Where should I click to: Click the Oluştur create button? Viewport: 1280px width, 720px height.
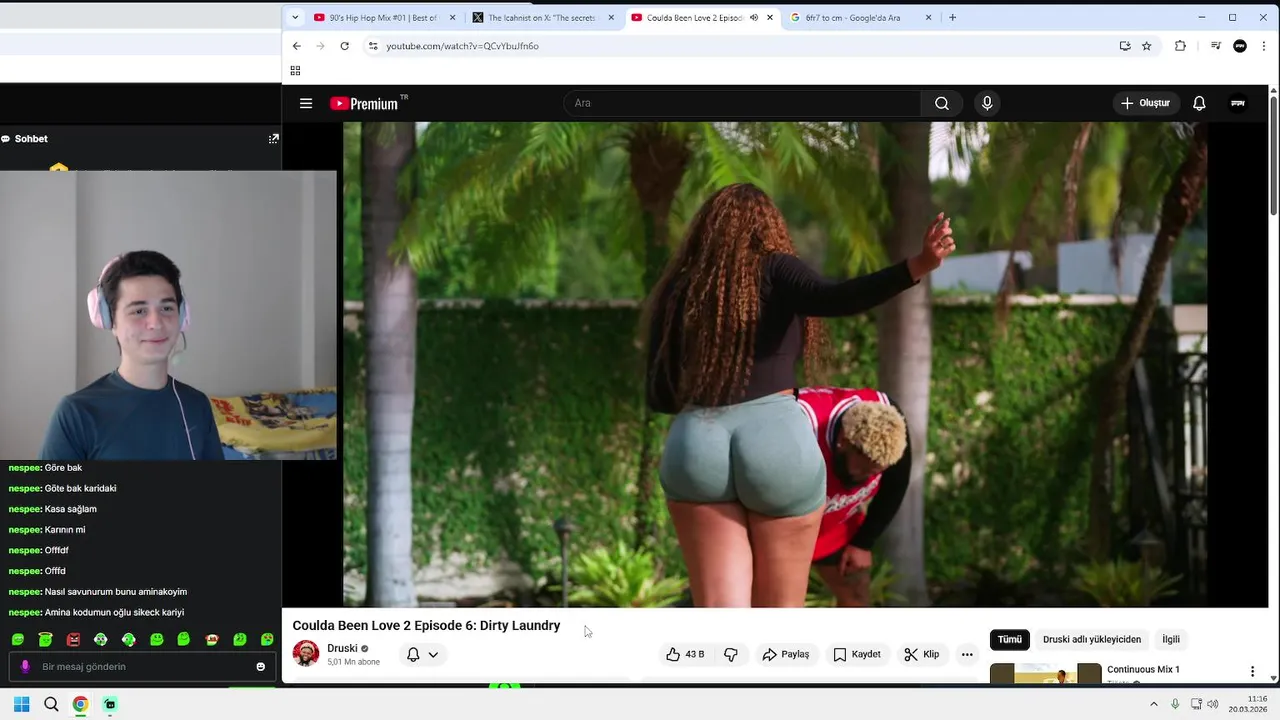[x=1146, y=103]
